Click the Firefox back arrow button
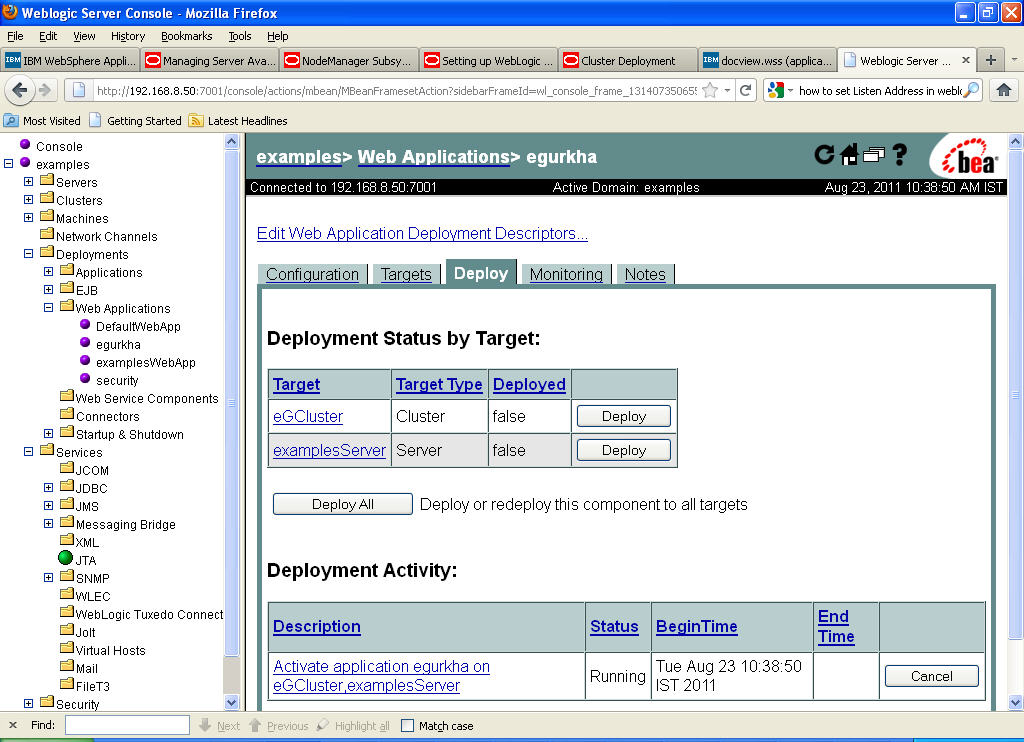Image resolution: width=1024 pixels, height=742 pixels. [20, 90]
